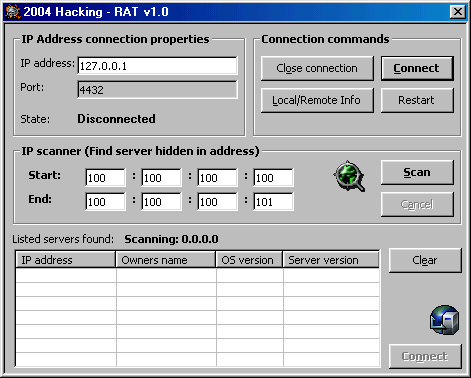Click the 'Scanning: 0.0.0.0' status text
This screenshot has height=378, width=471.
point(171,239)
